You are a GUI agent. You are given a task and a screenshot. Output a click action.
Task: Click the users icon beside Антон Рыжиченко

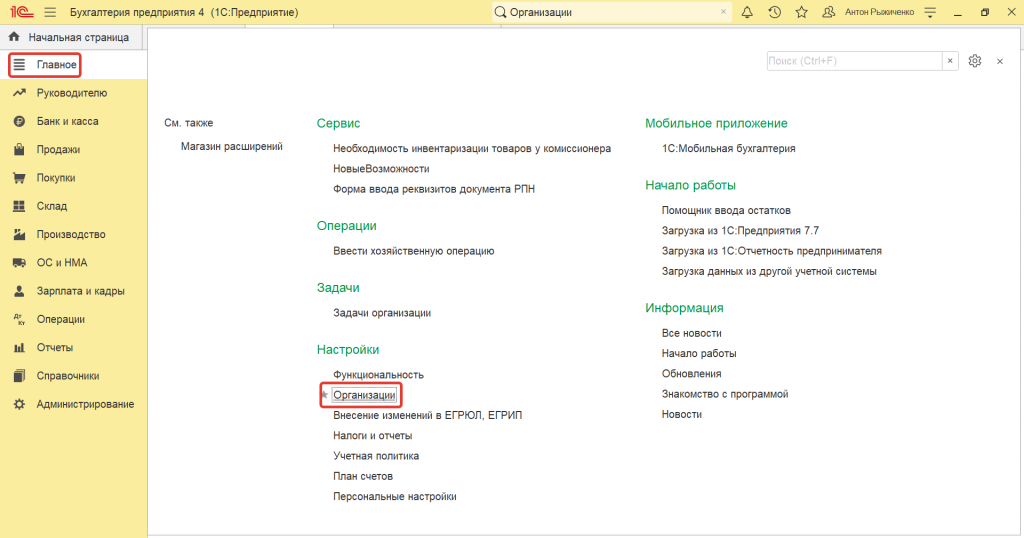828,12
